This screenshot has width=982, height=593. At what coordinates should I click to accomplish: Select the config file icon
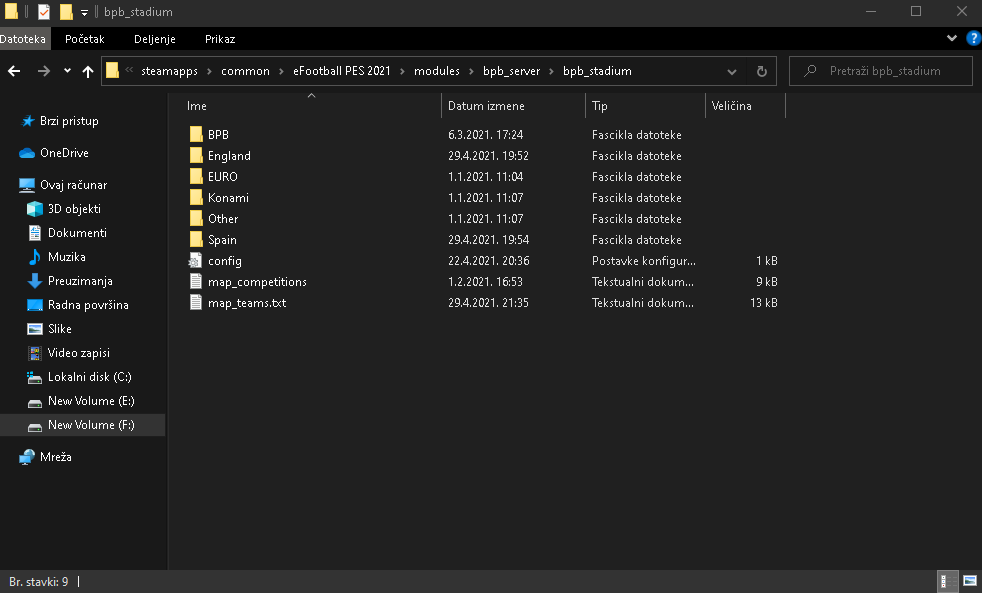[x=196, y=260]
